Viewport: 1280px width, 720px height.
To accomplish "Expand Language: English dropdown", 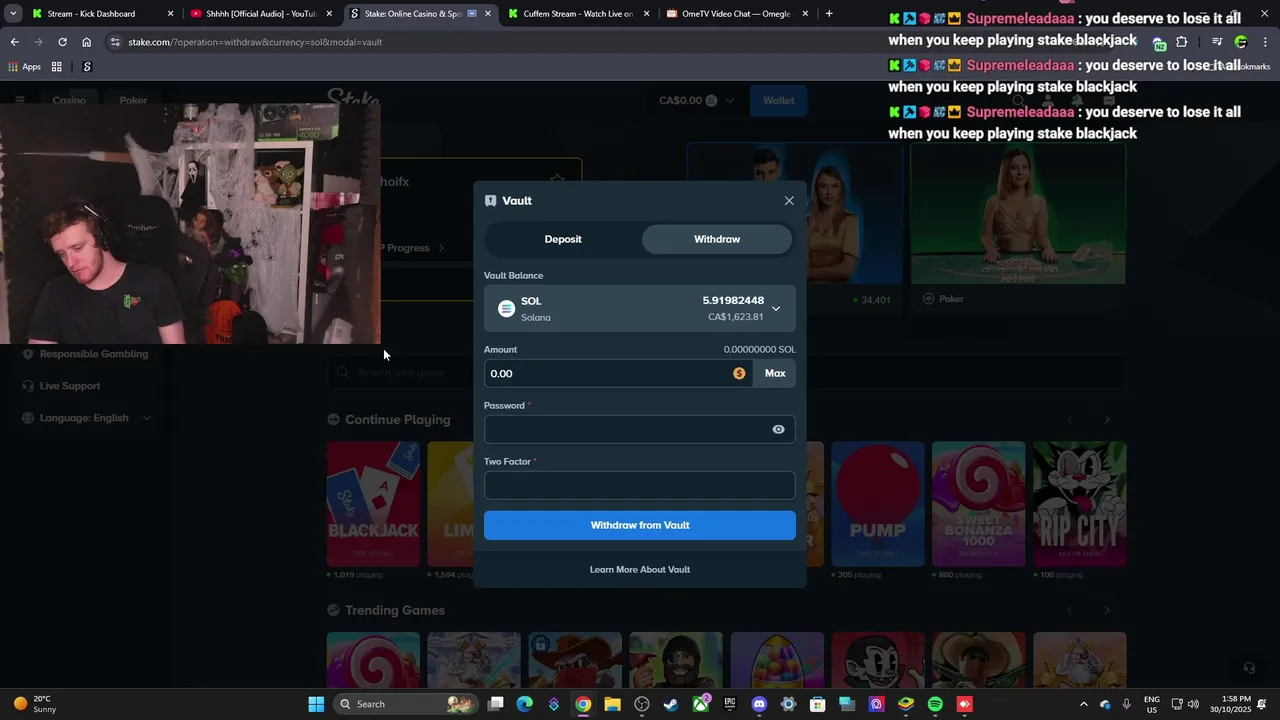I will (86, 418).
